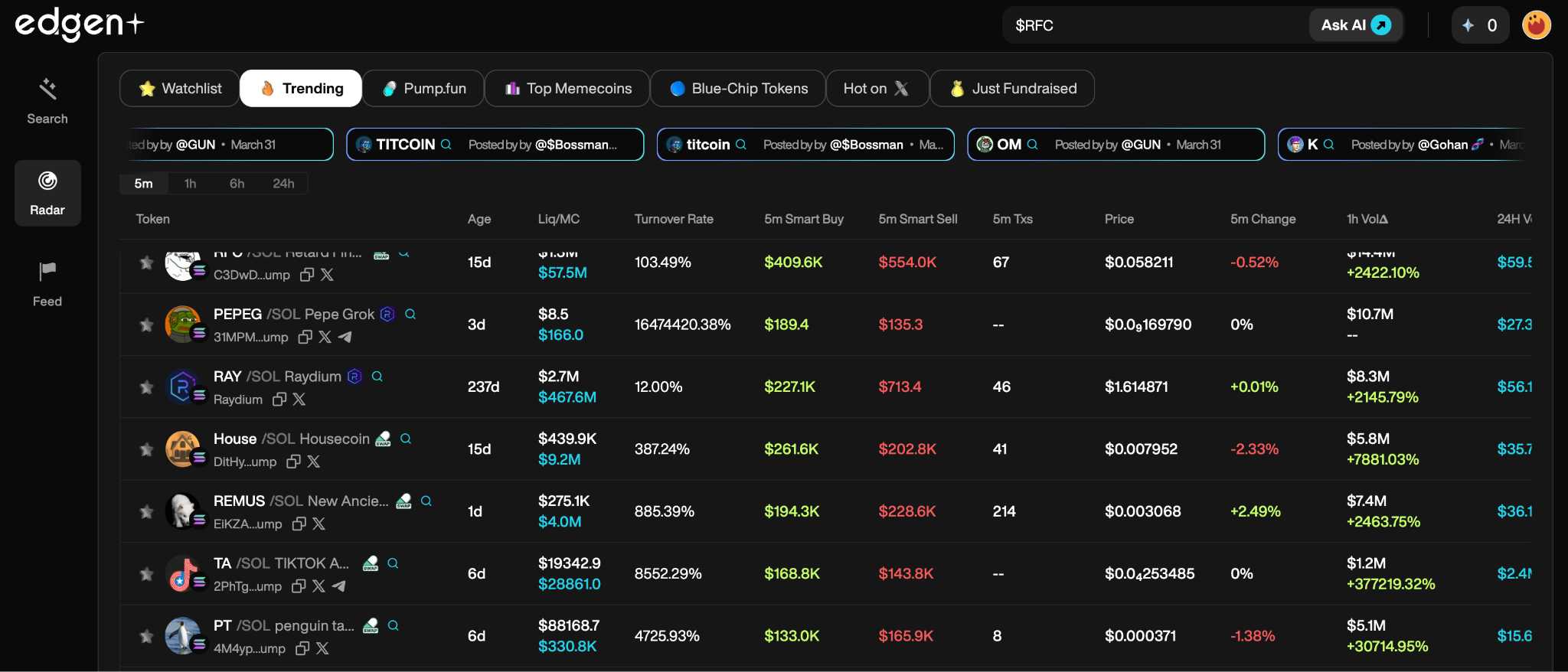1568x672 pixels.
Task: Switch to the Pump.fun tab
Action: click(423, 89)
